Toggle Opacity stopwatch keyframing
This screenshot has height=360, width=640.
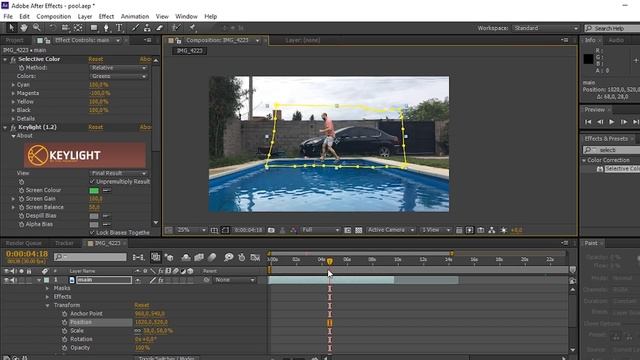click(64, 348)
